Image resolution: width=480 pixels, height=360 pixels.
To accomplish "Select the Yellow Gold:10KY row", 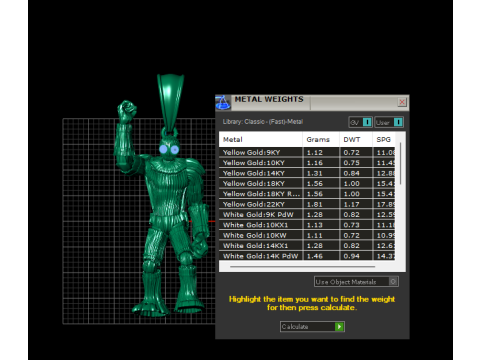I will click(307, 163).
